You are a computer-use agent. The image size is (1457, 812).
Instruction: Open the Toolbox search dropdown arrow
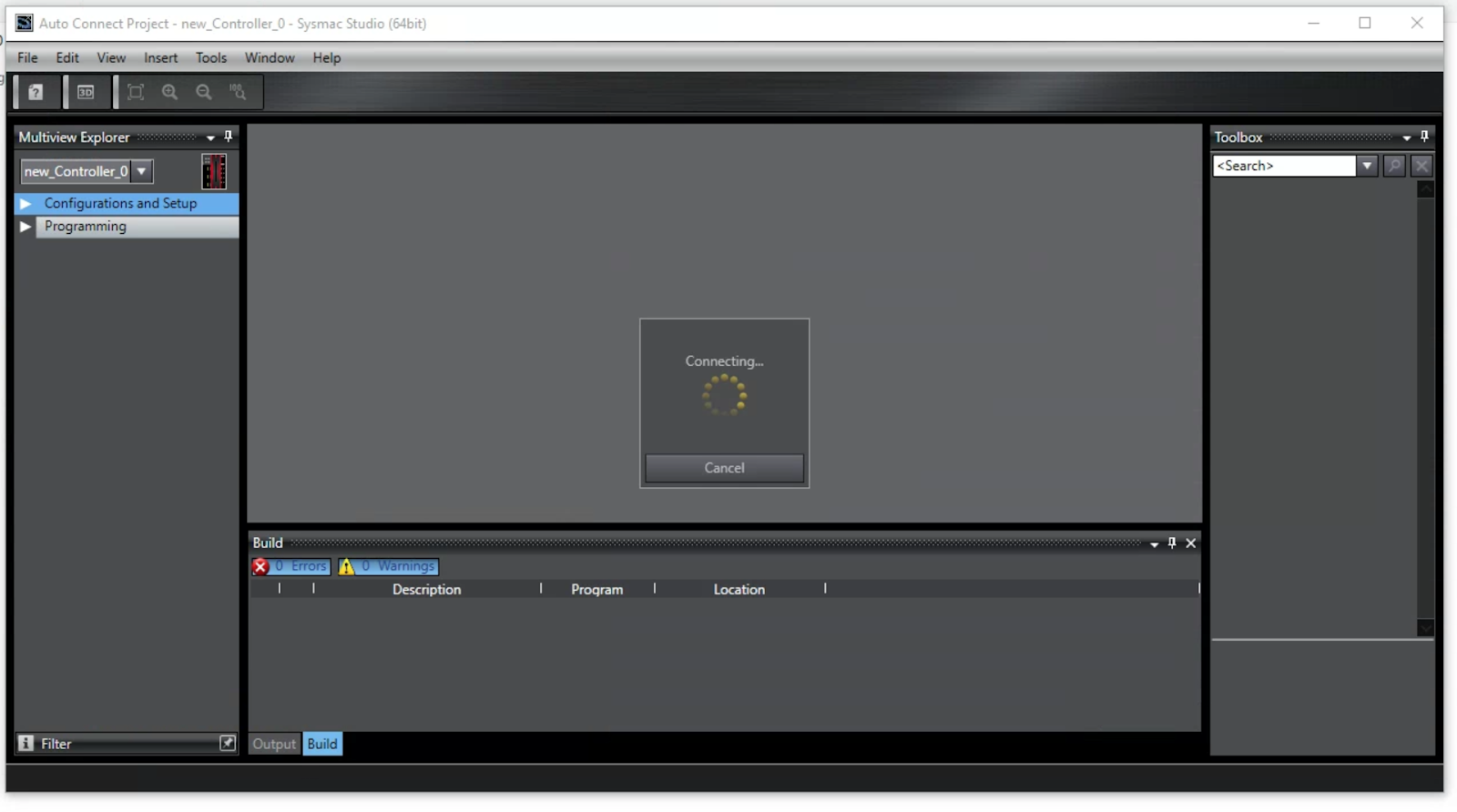1367,166
